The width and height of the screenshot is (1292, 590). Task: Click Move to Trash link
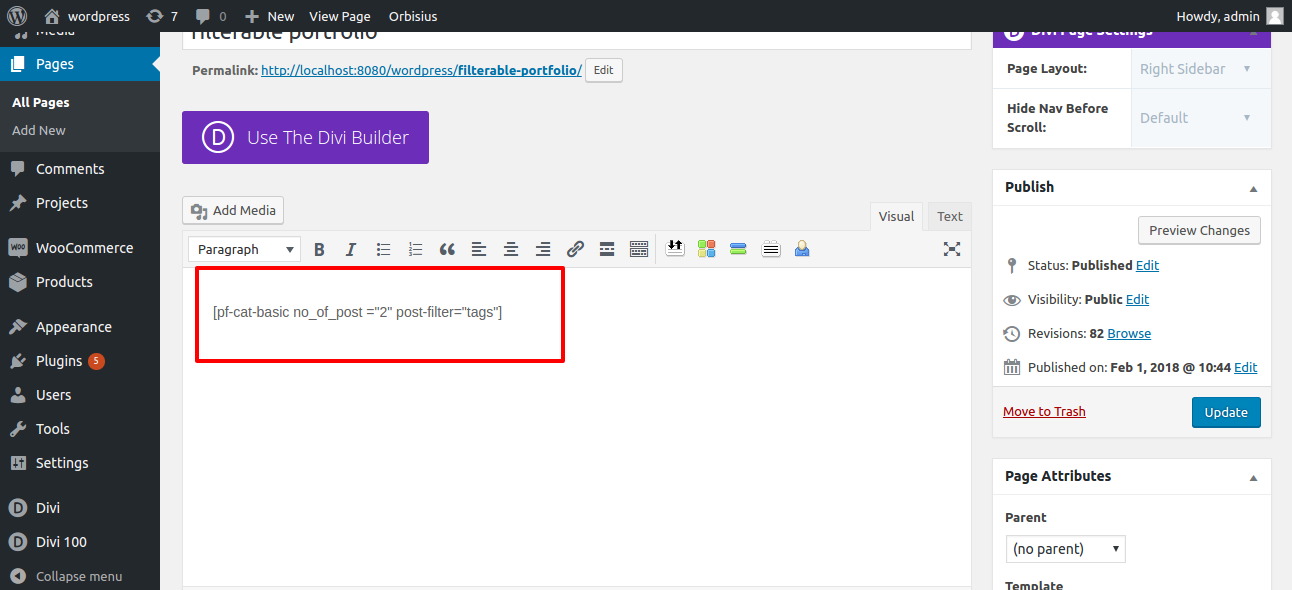pyautogui.click(x=1044, y=412)
